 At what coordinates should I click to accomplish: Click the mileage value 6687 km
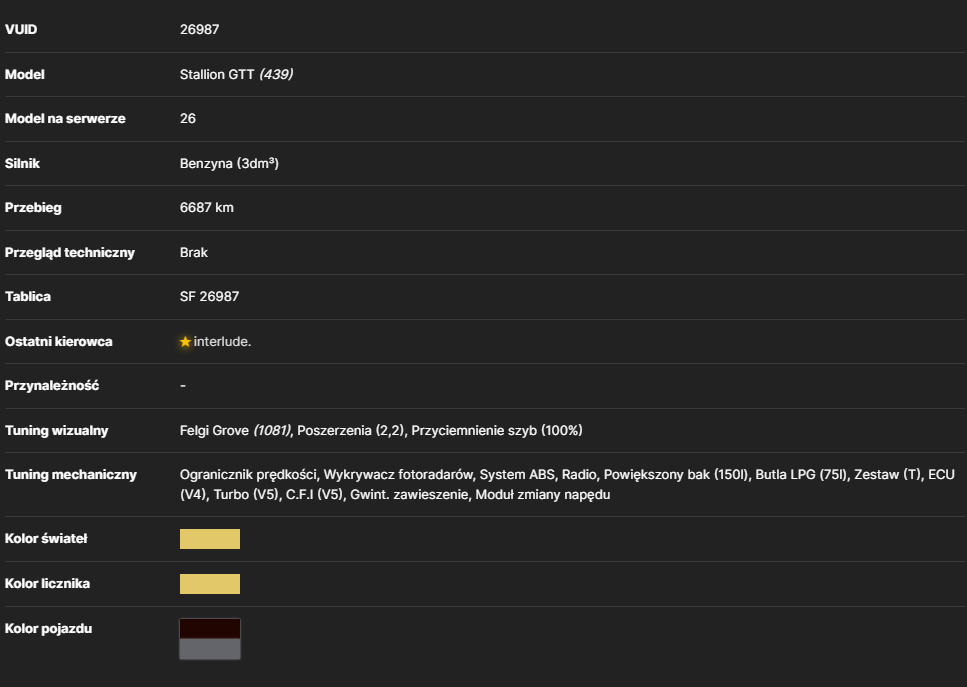[207, 208]
